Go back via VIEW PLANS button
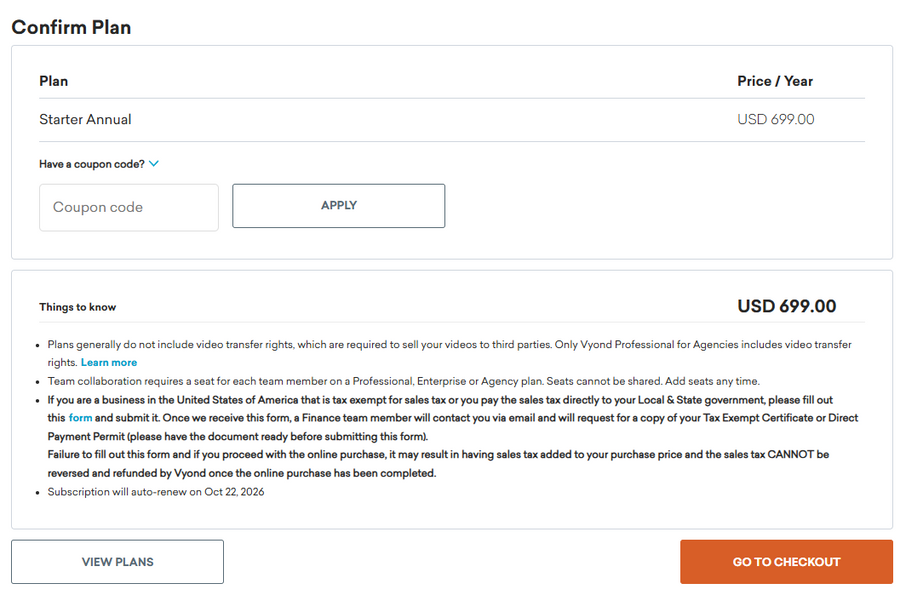The image size is (900, 594). 117,562
